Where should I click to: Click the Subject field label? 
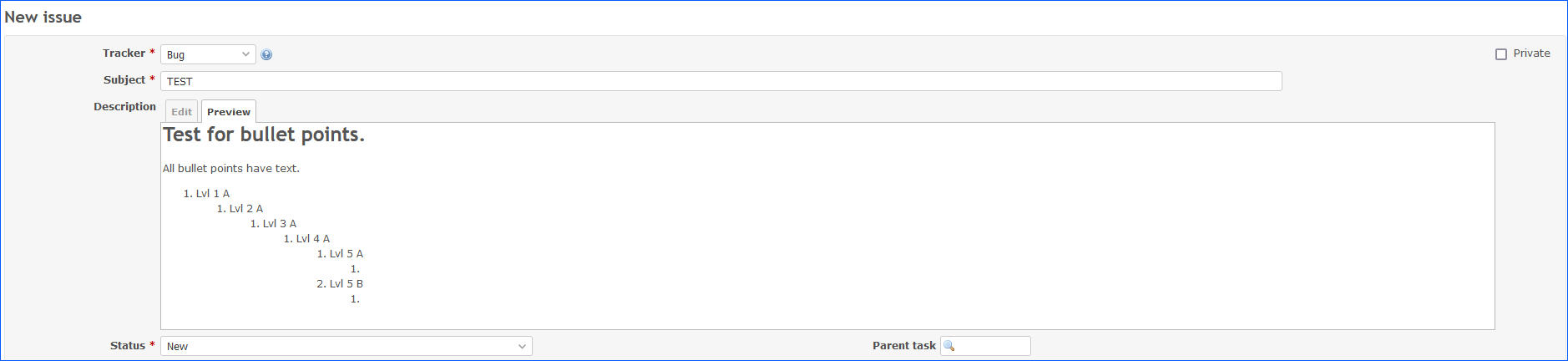[x=124, y=80]
